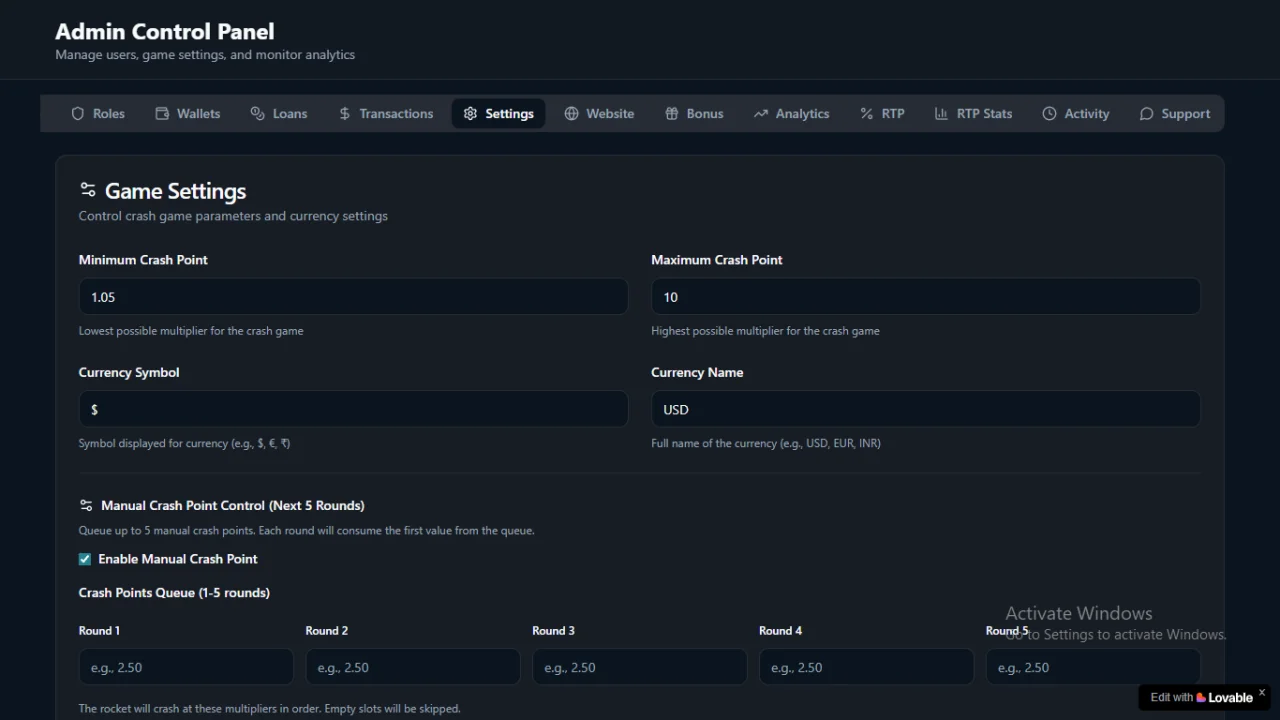This screenshot has height=720, width=1280.
Task: Click the shield icon beside Roles
Action: point(78,114)
